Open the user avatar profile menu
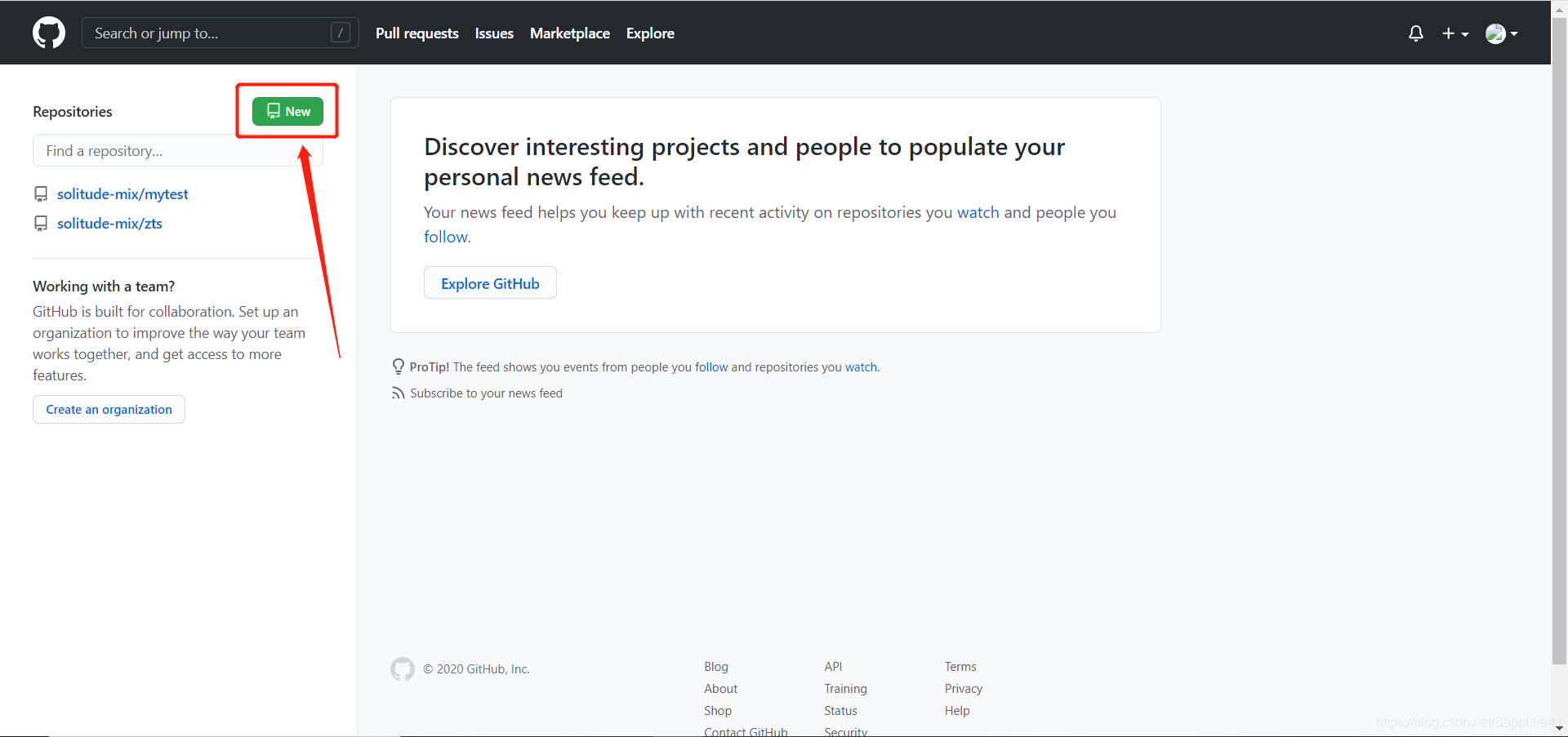1568x737 pixels. 1501,33
